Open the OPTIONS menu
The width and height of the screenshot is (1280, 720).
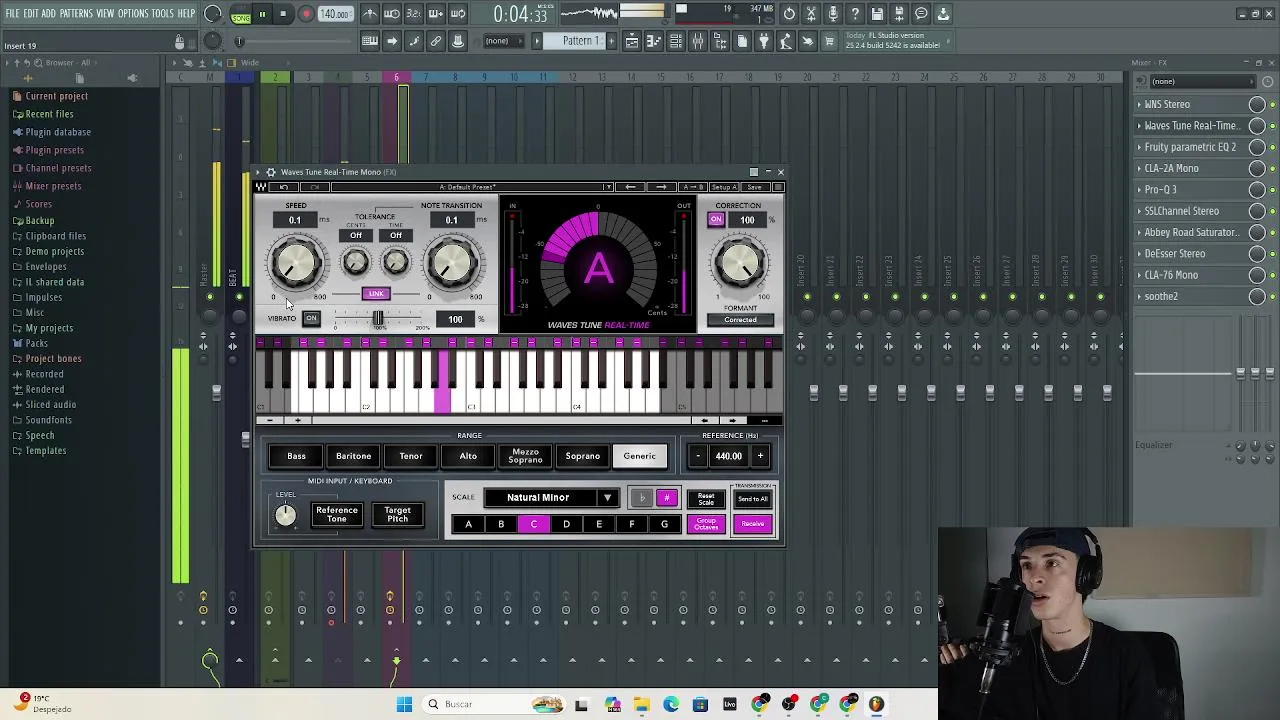[x=133, y=14]
